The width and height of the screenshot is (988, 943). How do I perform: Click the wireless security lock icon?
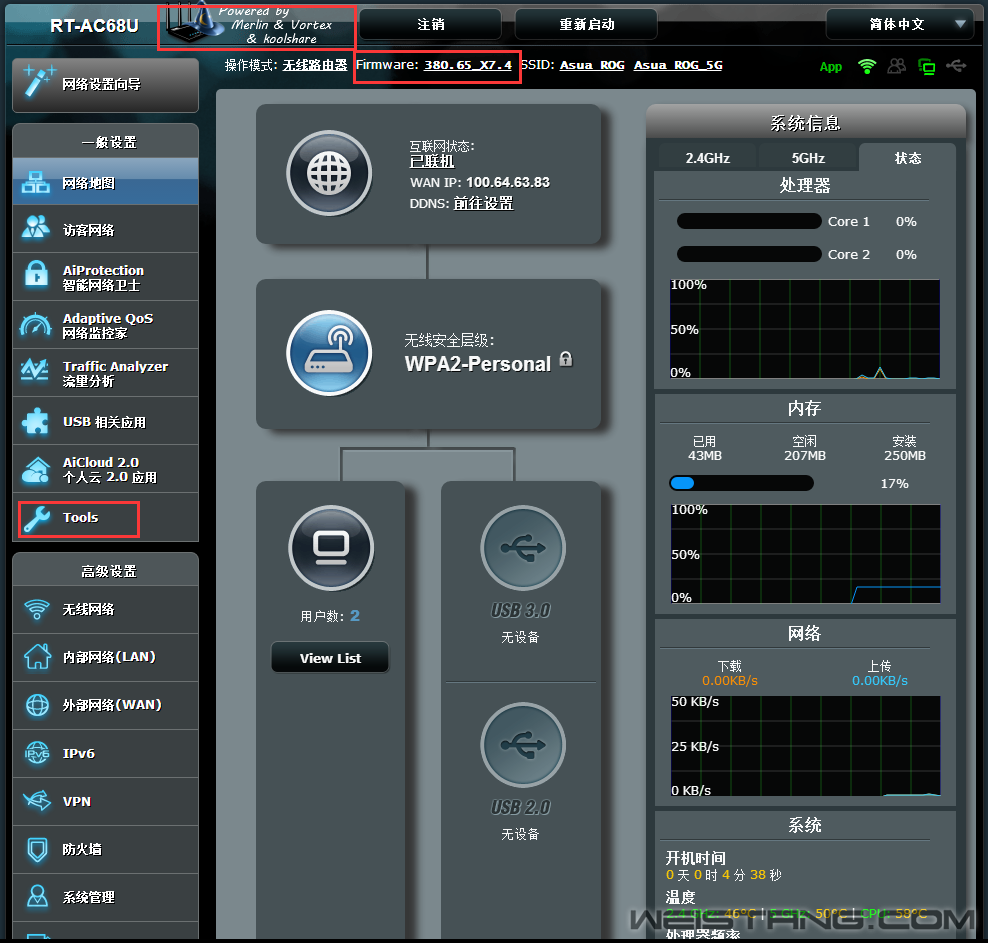pos(566,359)
